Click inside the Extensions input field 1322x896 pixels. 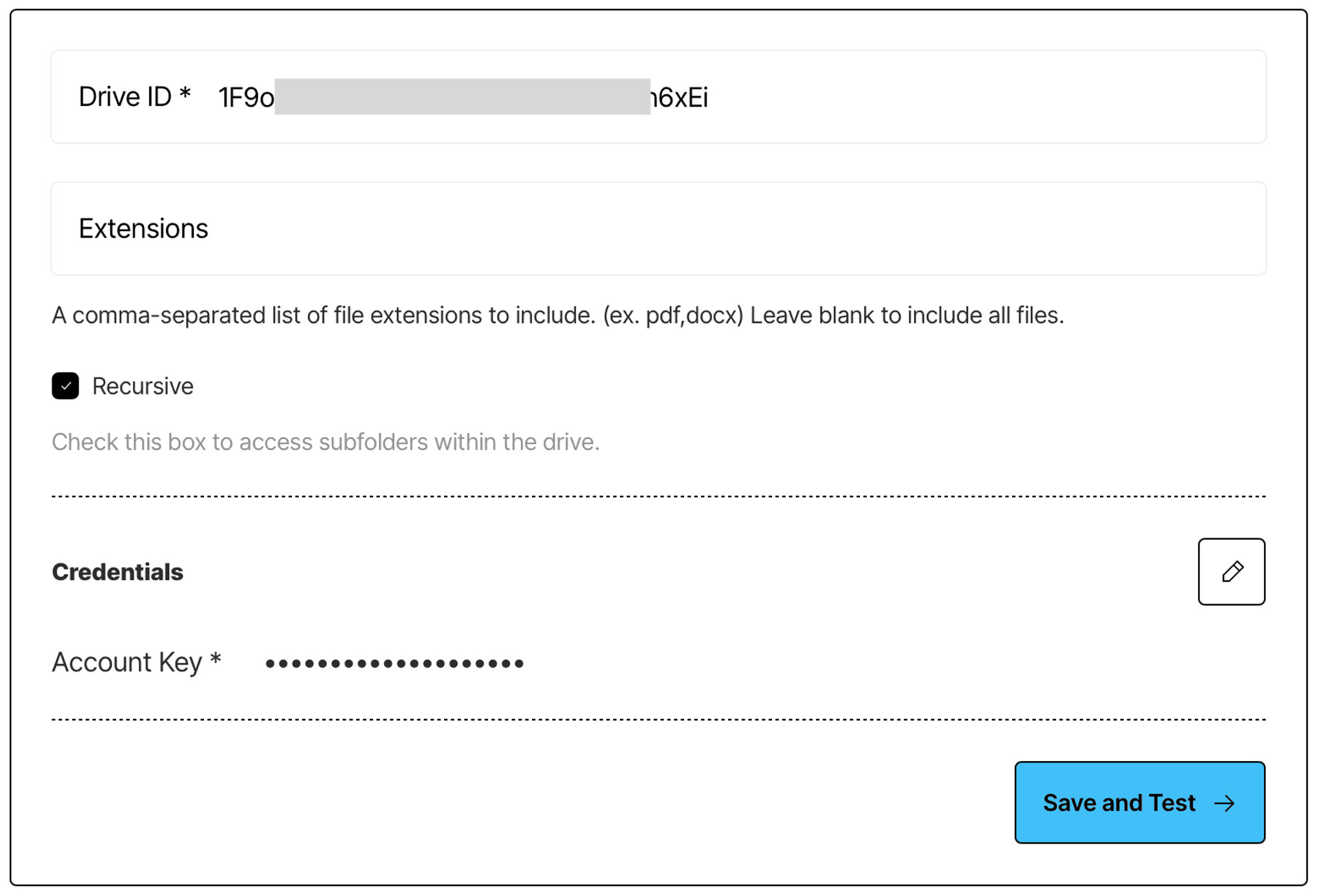click(x=658, y=229)
